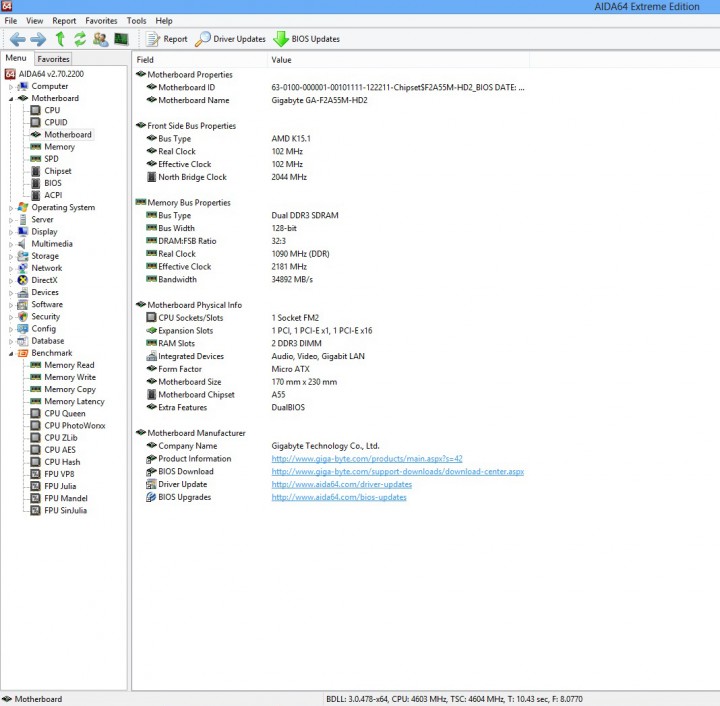720x706 pixels.
Task: Select the Chipset icon in tree
Action: coord(35,171)
